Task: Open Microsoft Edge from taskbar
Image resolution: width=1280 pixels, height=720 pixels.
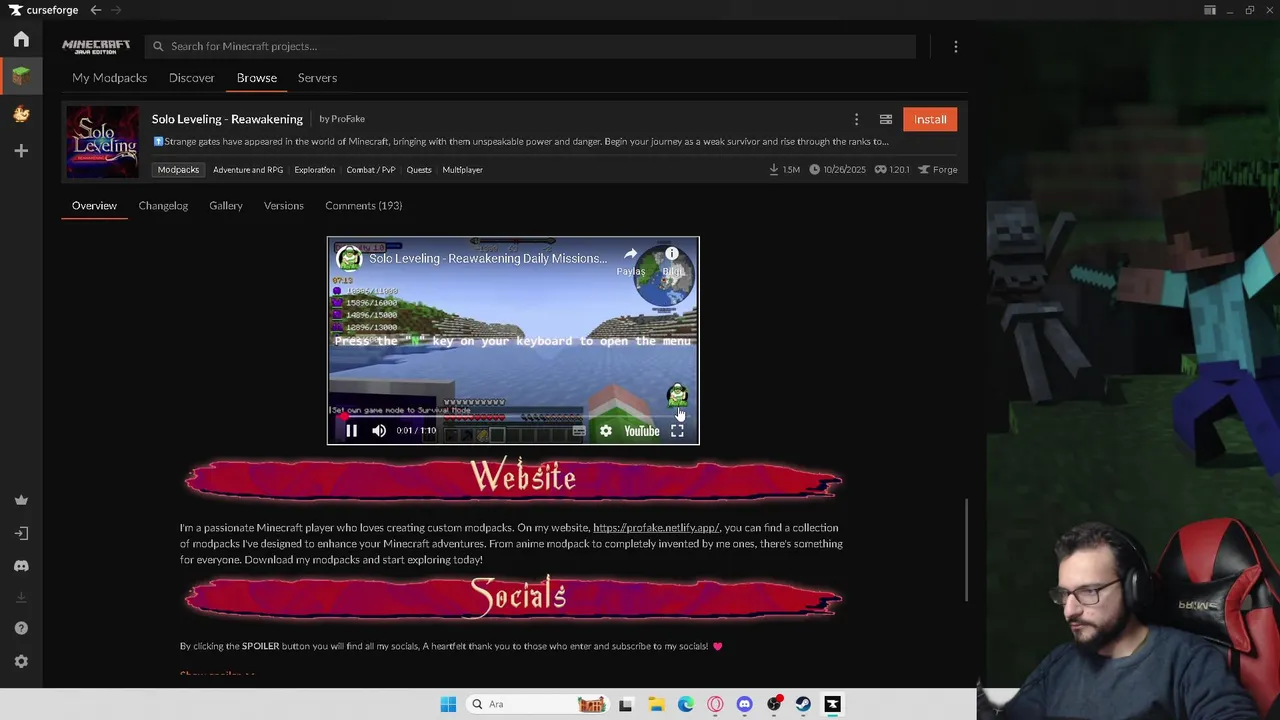Action: coord(686,704)
